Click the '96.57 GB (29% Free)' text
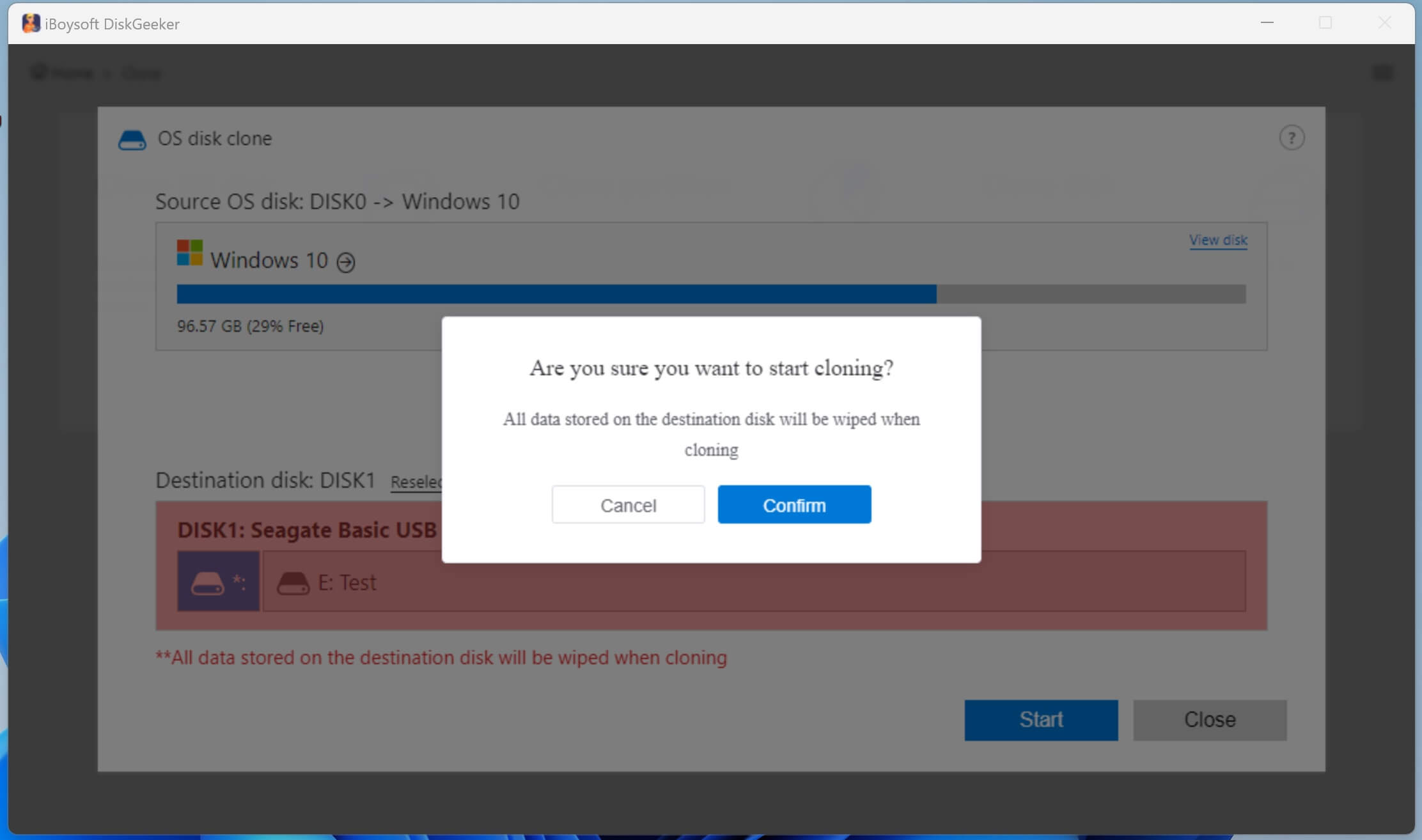This screenshot has width=1422, height=840. click(x=251, y=326)
